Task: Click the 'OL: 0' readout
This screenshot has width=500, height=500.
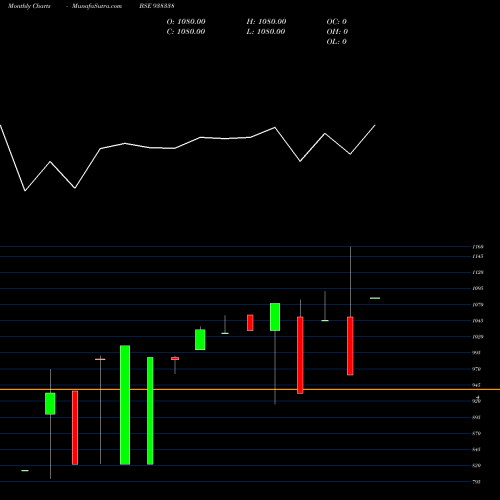Action: 336,42
